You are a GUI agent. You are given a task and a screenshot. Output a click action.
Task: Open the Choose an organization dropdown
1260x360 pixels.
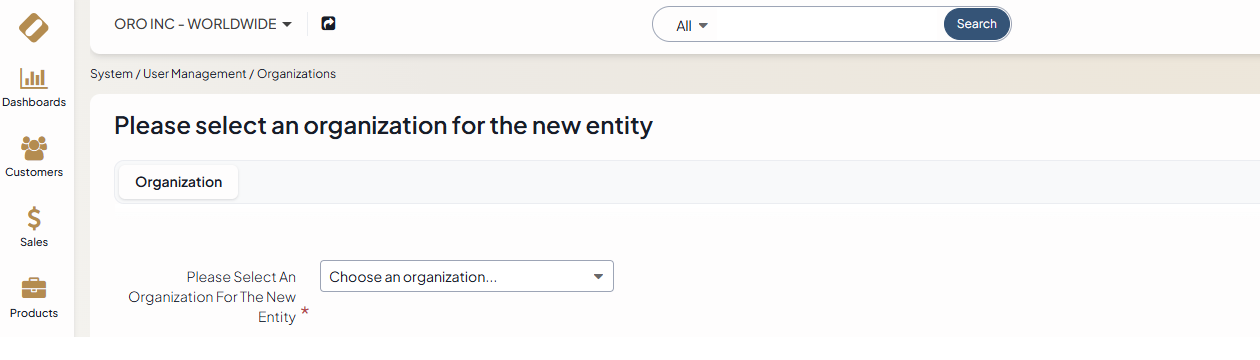tap(467, 277)
